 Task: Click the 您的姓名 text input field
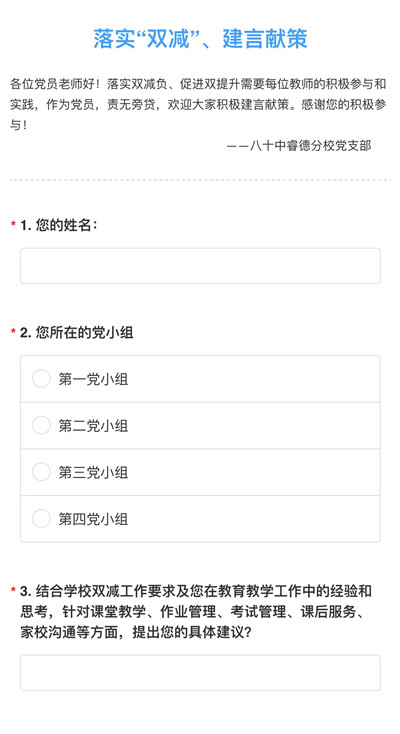pyautogui.click(x=200, y=266)
